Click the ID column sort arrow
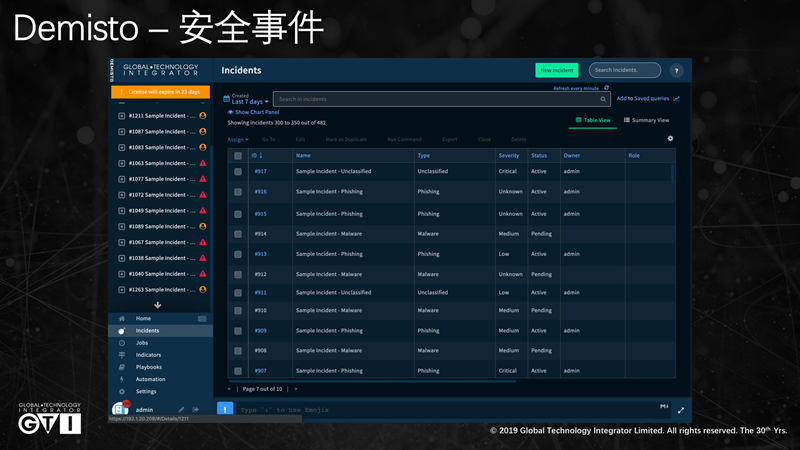This screenshot has width=800, height=450. coord(261,156)
